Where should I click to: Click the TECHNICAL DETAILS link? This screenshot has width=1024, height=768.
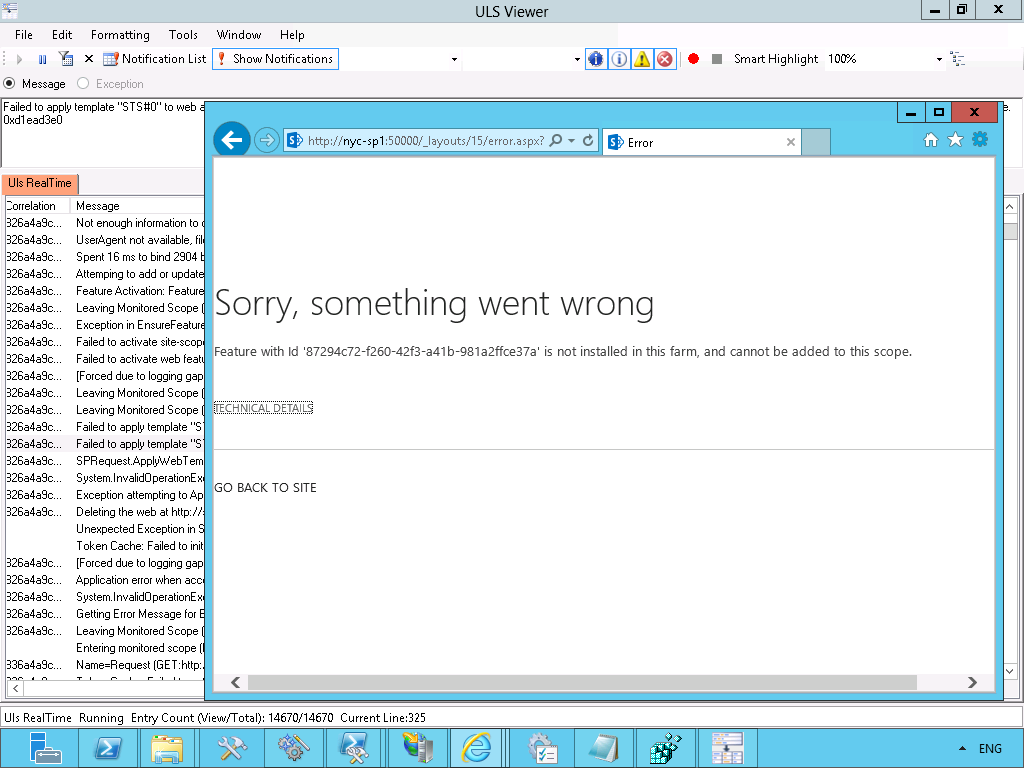coord(263,408)
